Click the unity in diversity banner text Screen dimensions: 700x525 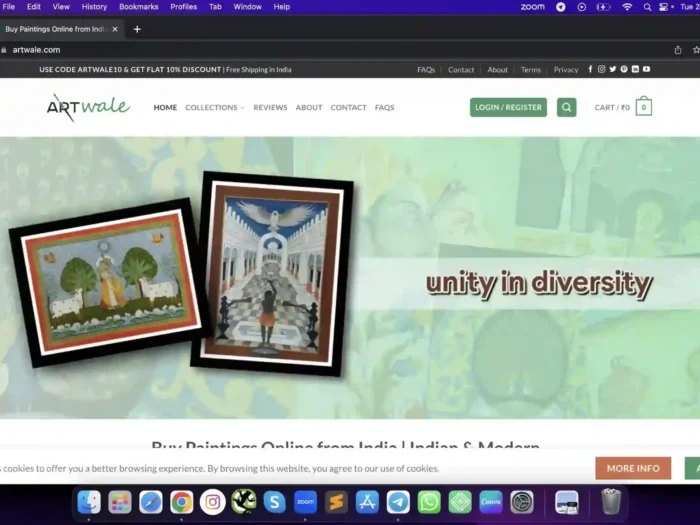pyautogui.click(x=539, y=283)
